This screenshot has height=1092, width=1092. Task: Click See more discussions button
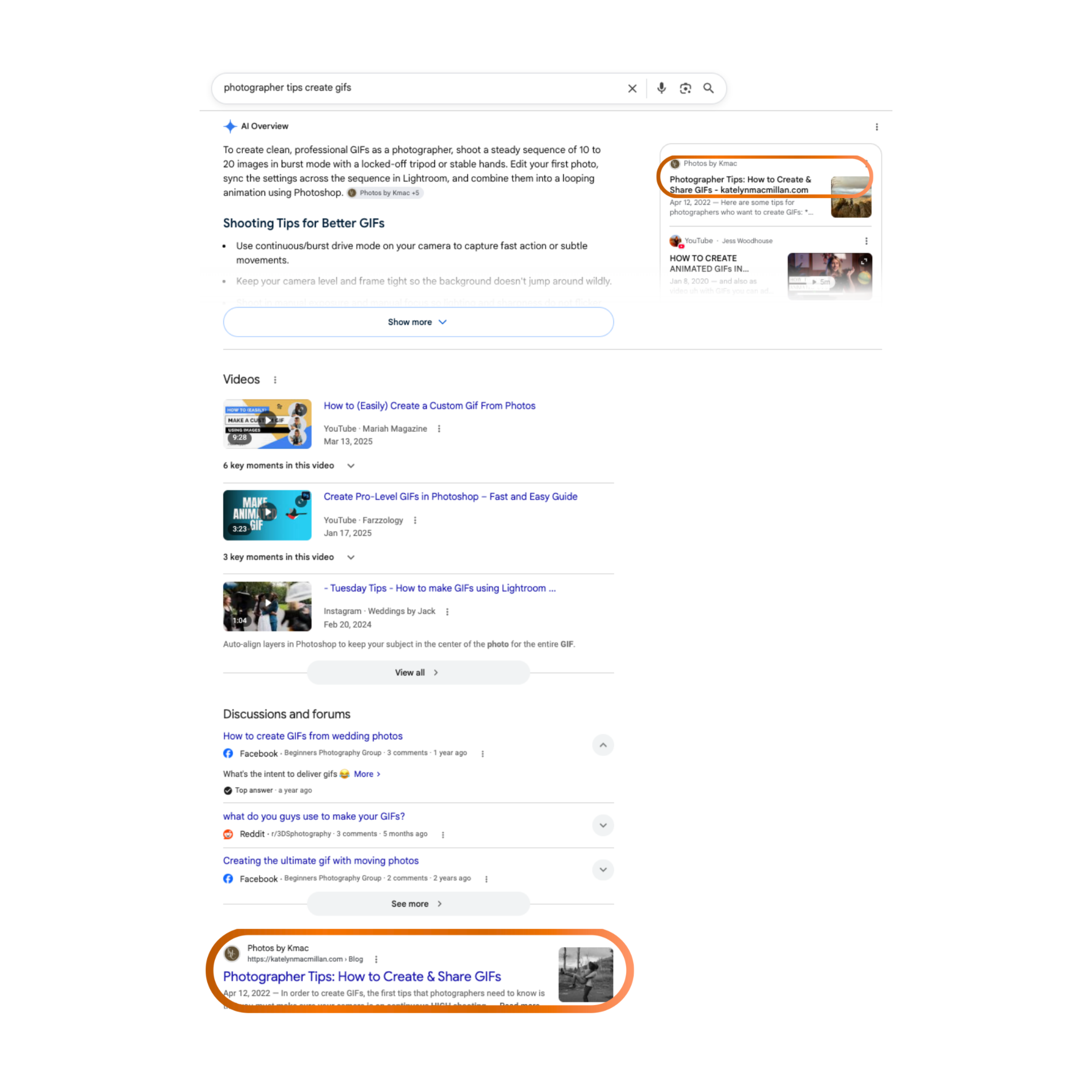pos(418,904)
